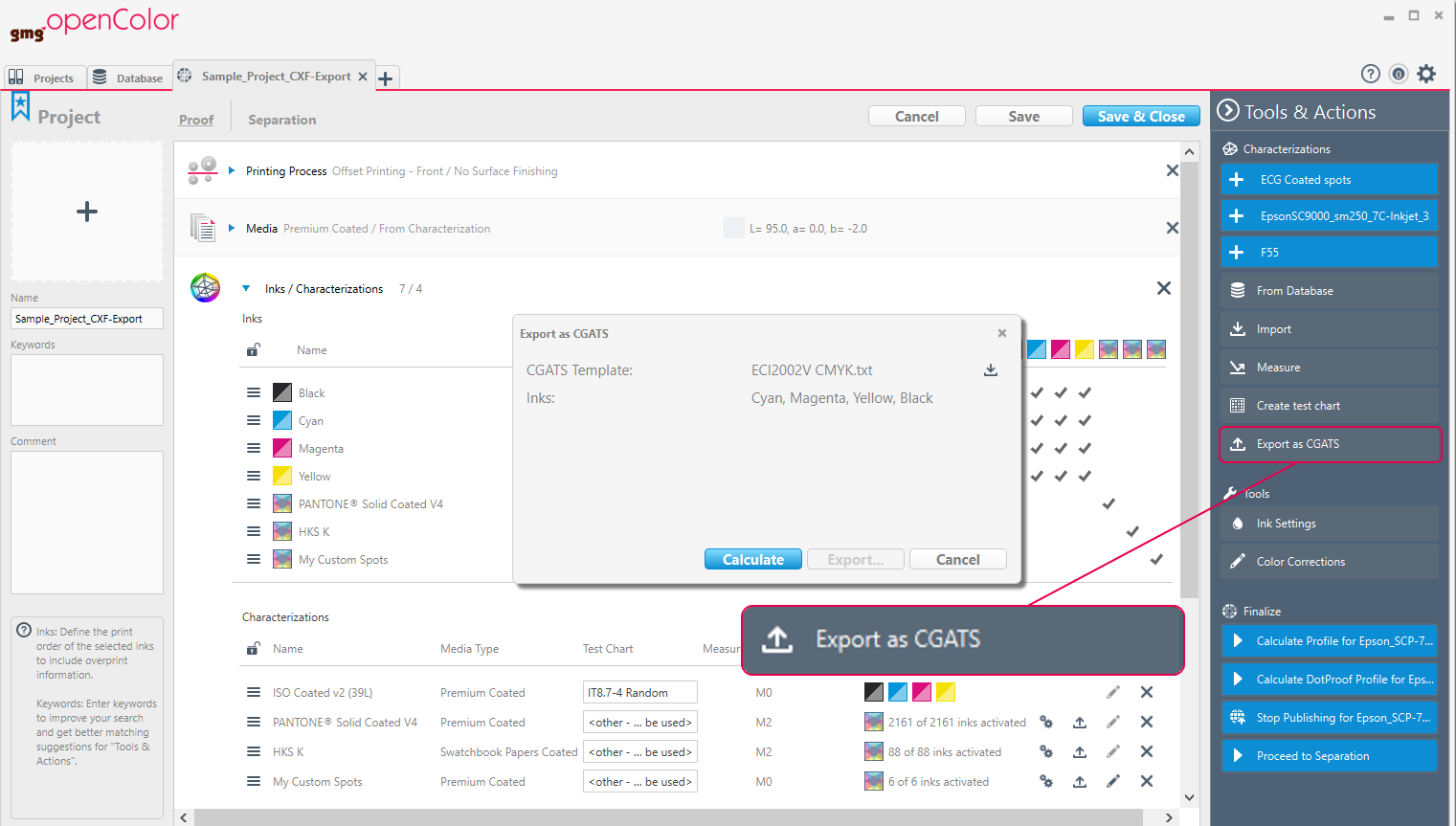Remove the Inks / Characterizations section
This screenshot has width=1456, height=826.
1164,288
